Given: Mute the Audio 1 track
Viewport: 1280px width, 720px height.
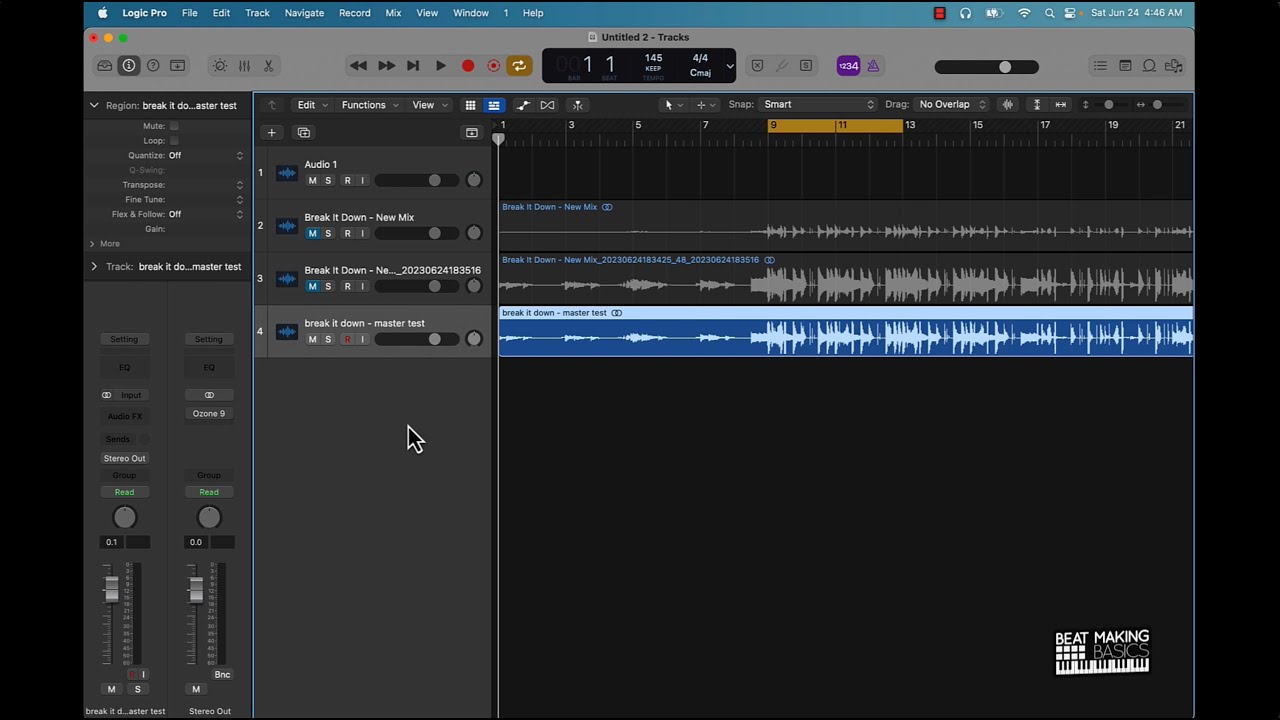Looking at the screenshot, I should tap(312, 180).
